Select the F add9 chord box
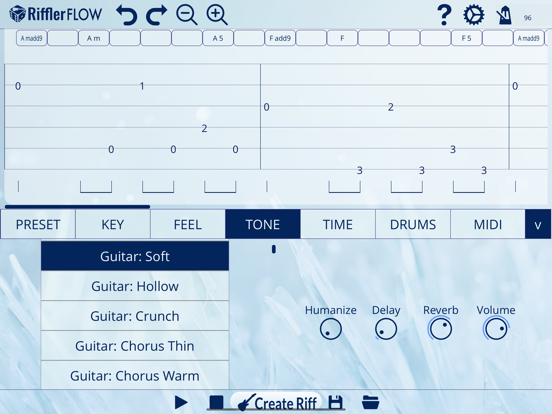Screen dimensions: 552x414 point(280,38)
